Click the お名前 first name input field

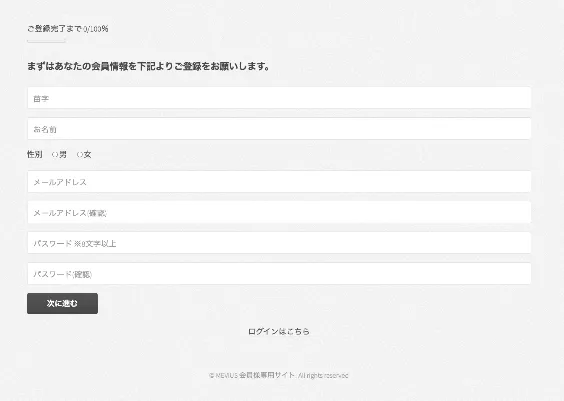[x=279, y=129]
